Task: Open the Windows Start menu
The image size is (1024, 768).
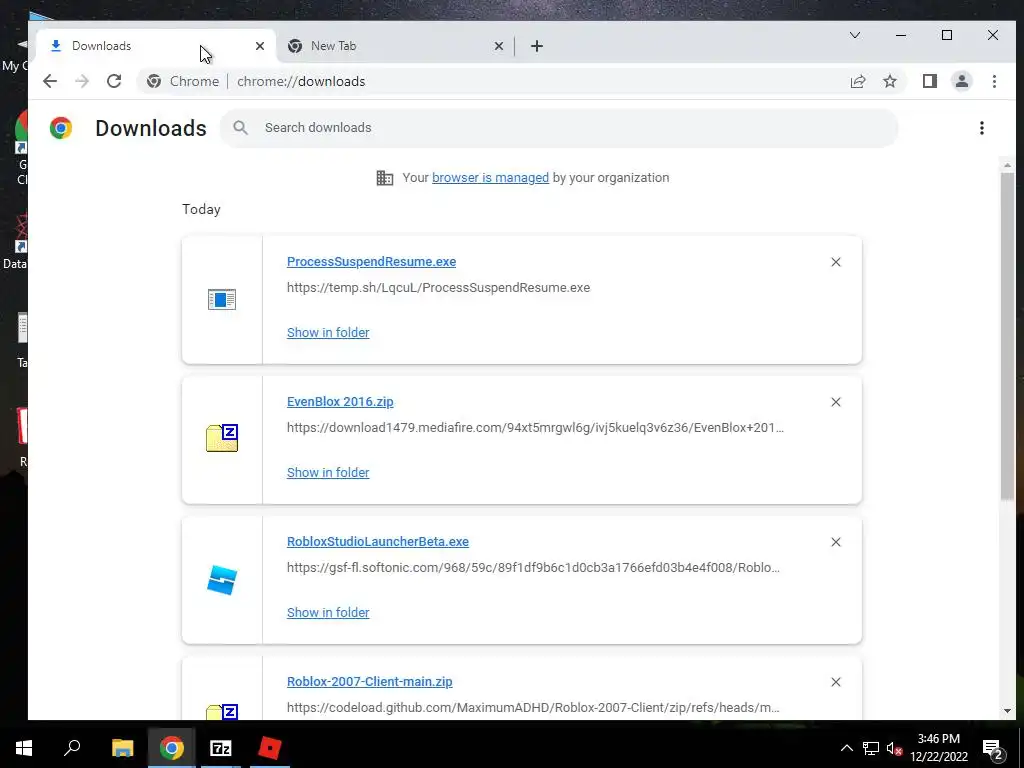Action: point(24,748)
